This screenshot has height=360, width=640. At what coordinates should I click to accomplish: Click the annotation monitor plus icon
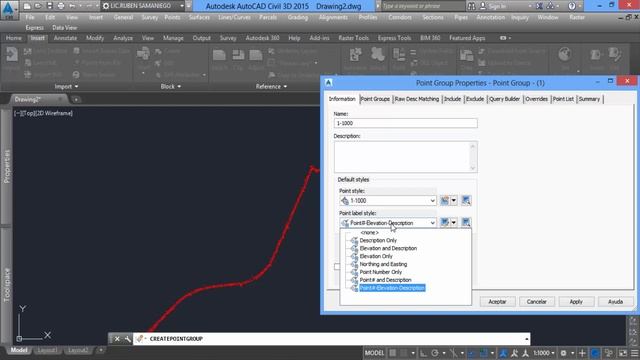(582, 353)
